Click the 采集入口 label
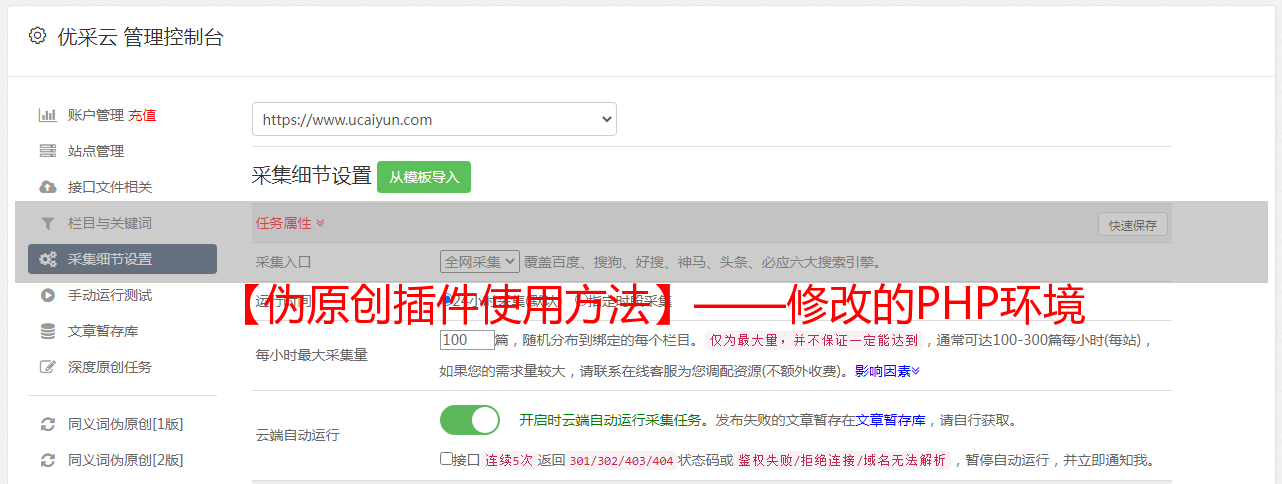This screenshot has height=484, width=1282. click(284, 262)
